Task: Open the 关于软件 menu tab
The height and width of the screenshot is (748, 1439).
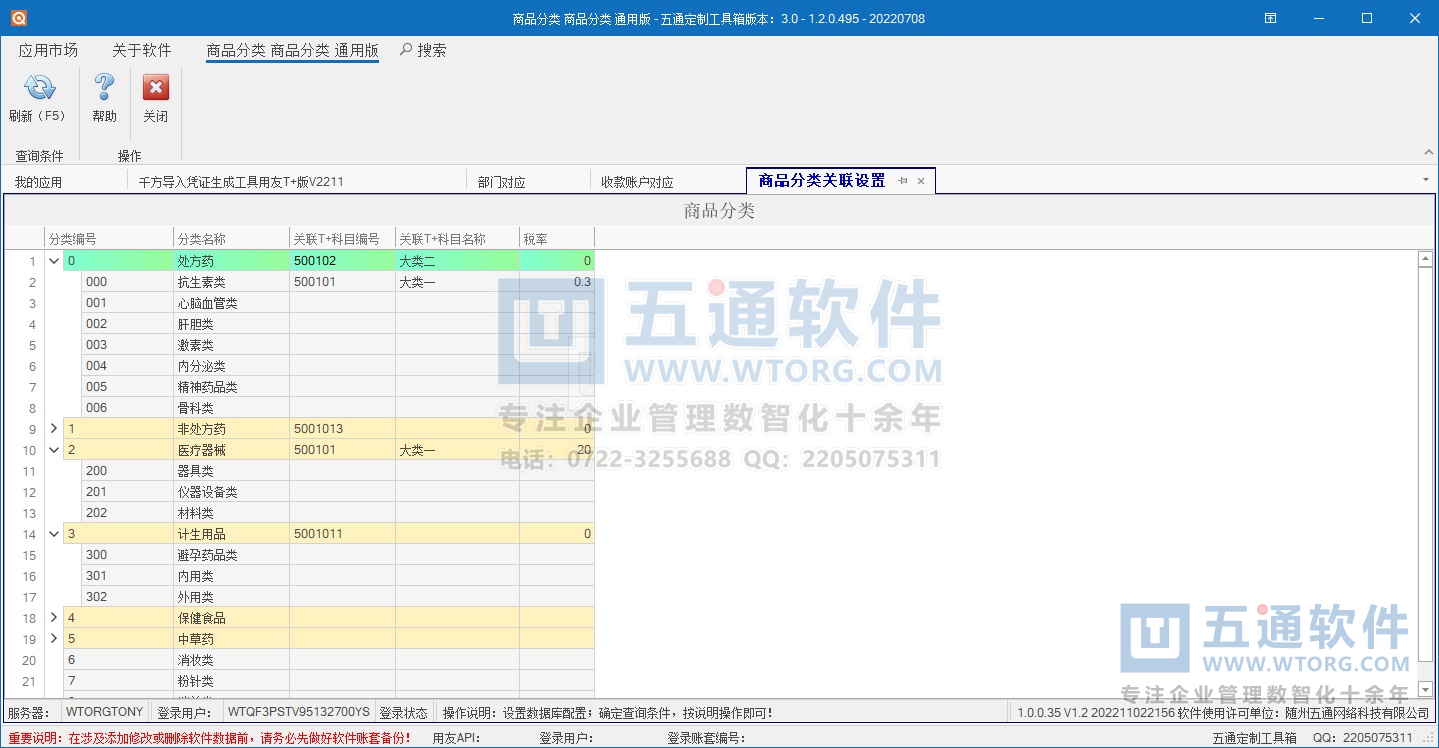Action: (141, 50)
